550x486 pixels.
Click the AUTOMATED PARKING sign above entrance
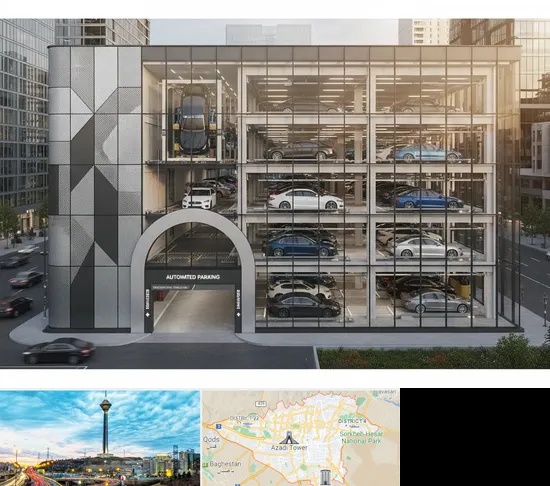(x=193, y=277)
